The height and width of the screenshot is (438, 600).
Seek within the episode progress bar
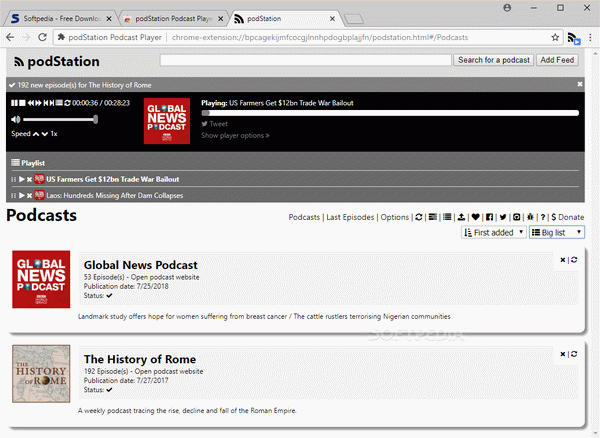point(390,113)
